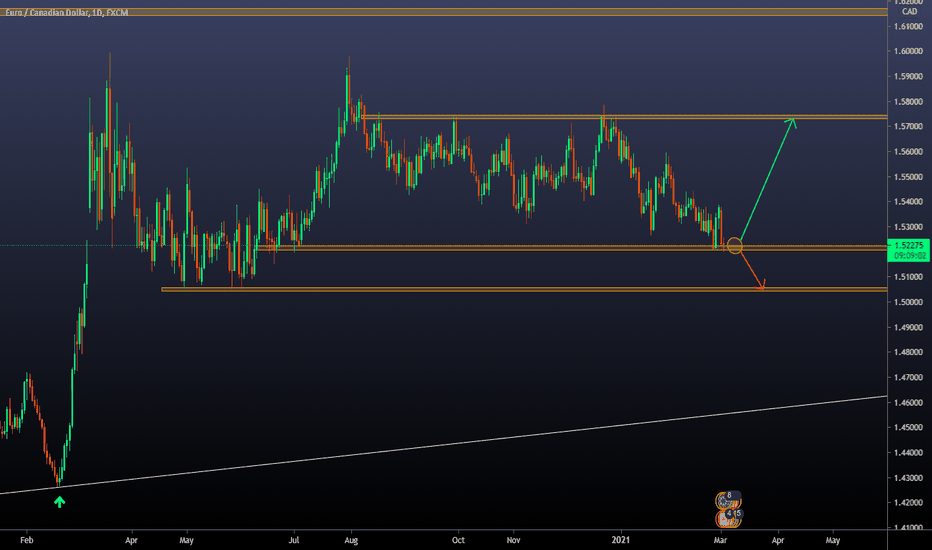The width and height of the screenshot is (932, 550).
Task: Click the 1.61000 price axis label
Action: [x=908, y=26]
